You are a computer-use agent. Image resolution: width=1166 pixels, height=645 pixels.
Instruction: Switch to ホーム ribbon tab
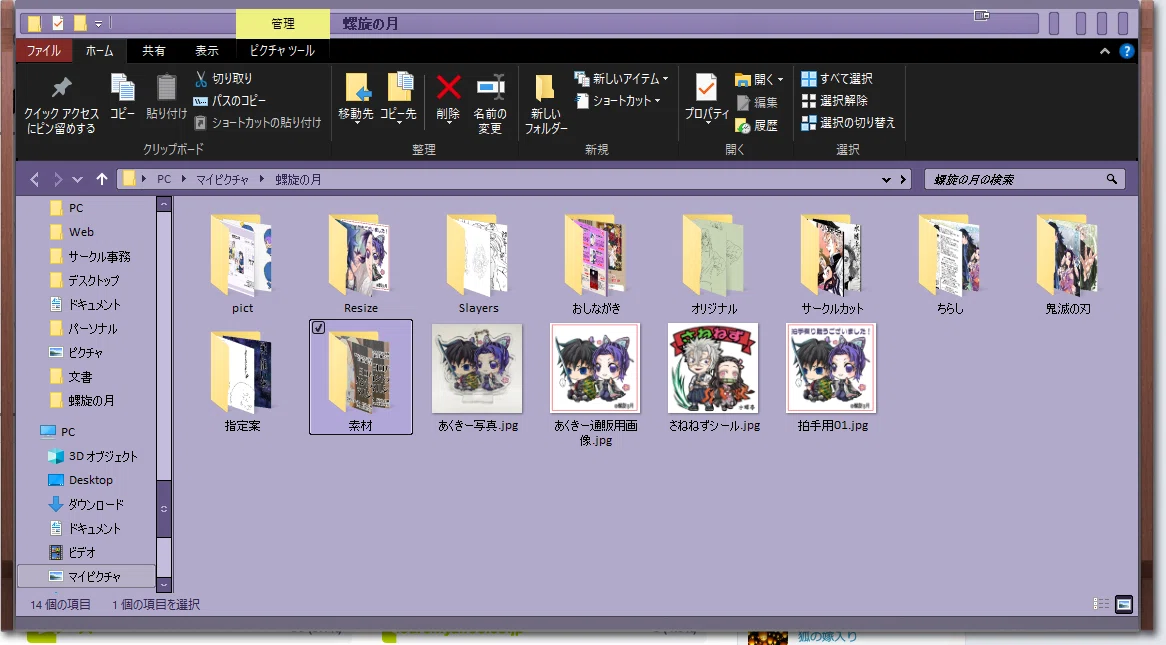(99, 51)
